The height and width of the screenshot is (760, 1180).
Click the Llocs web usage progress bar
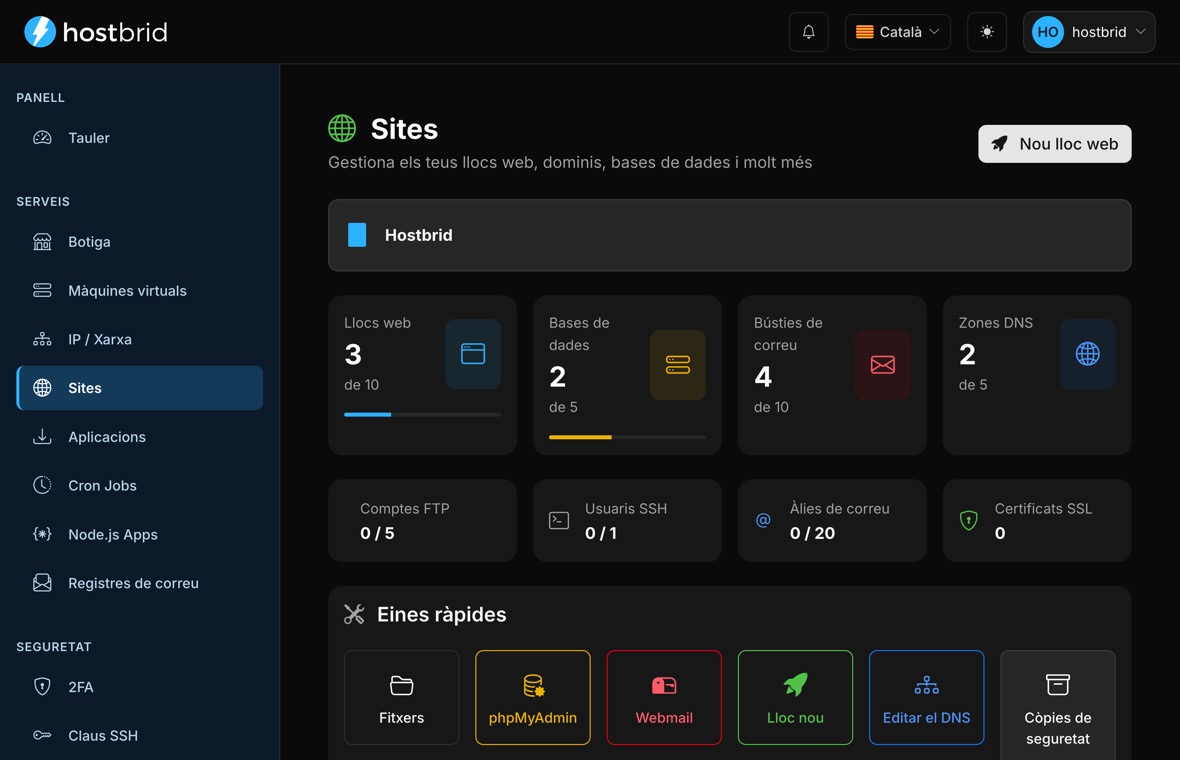coord(422,415)
